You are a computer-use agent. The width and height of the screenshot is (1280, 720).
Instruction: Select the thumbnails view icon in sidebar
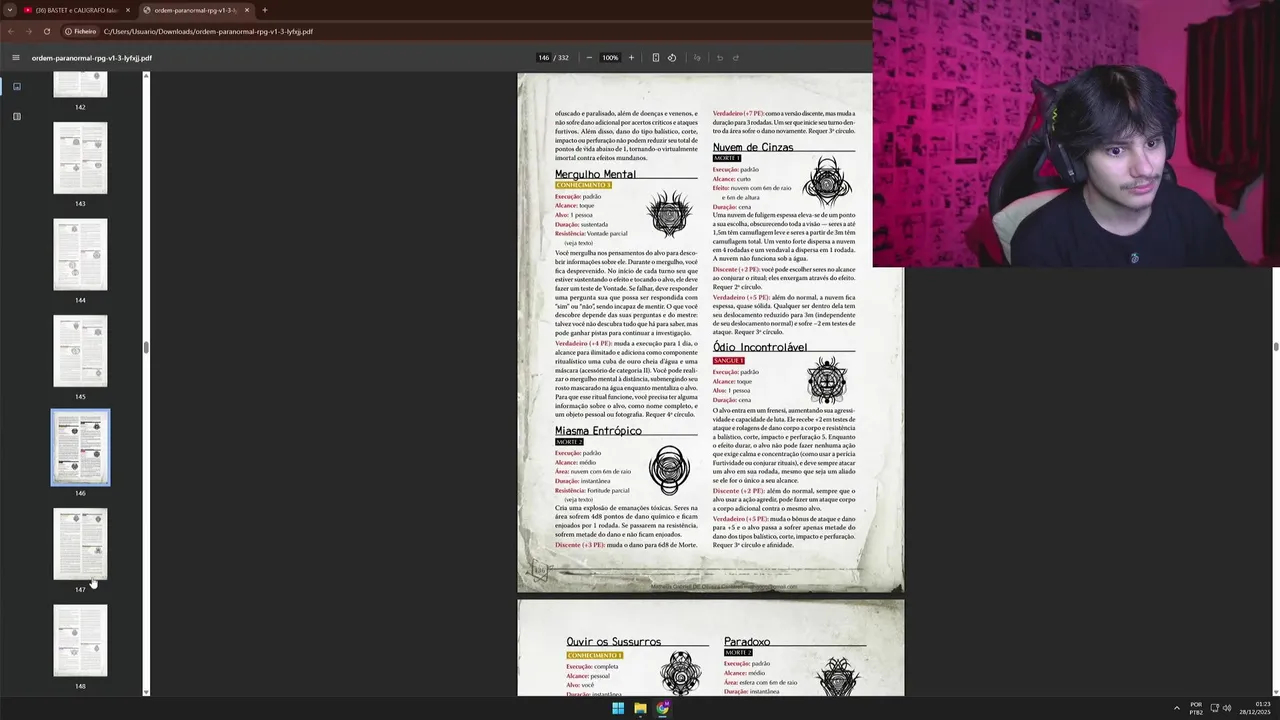(x=16, y=87)
